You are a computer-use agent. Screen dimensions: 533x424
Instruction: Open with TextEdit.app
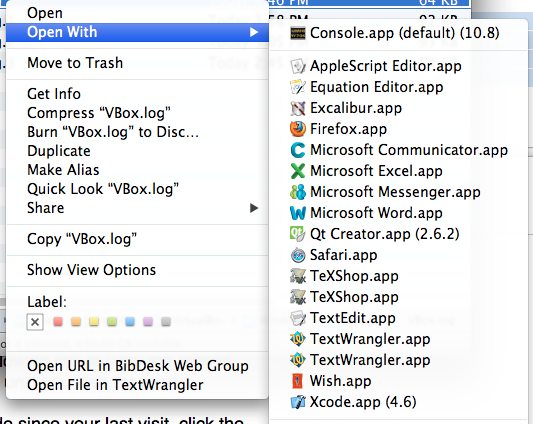click(398, 318)
